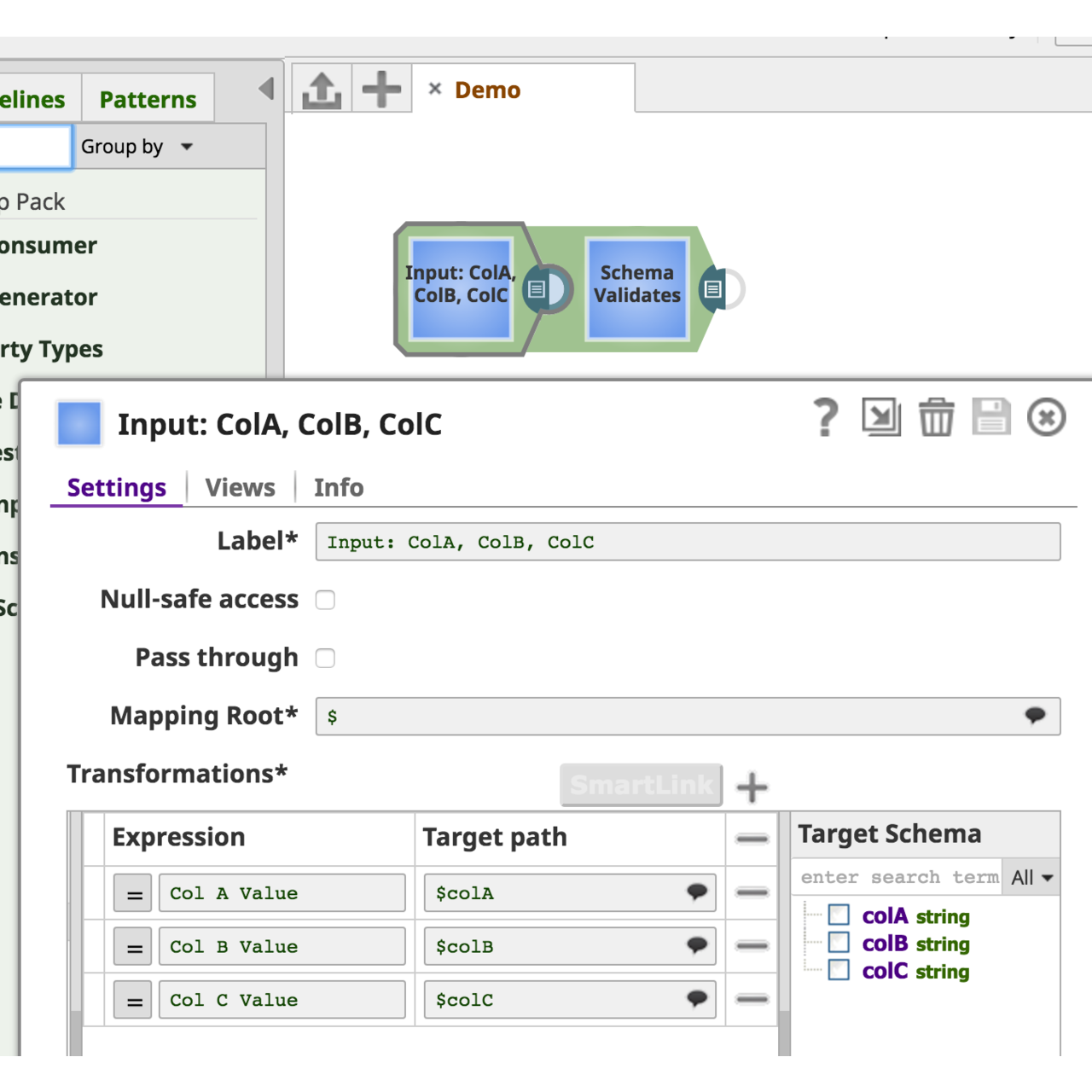Open the Group by dropdown

tap(136, 146)
